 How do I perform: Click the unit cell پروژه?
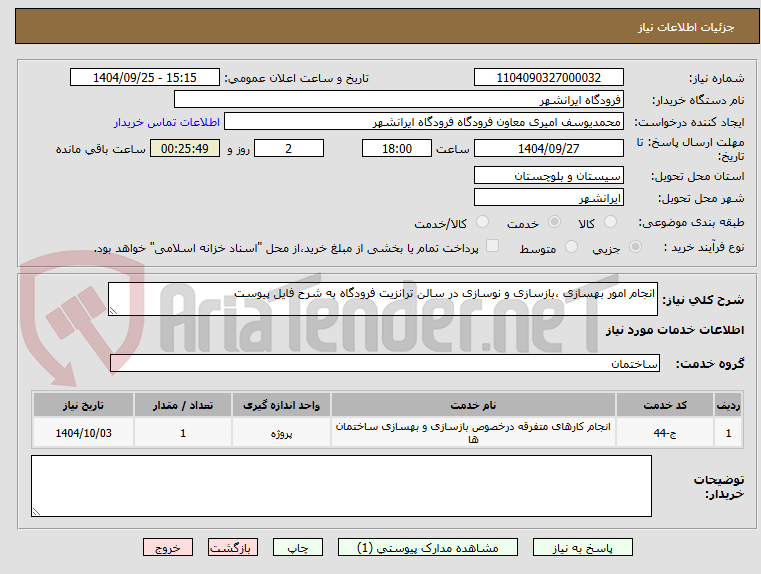(281, 433)
